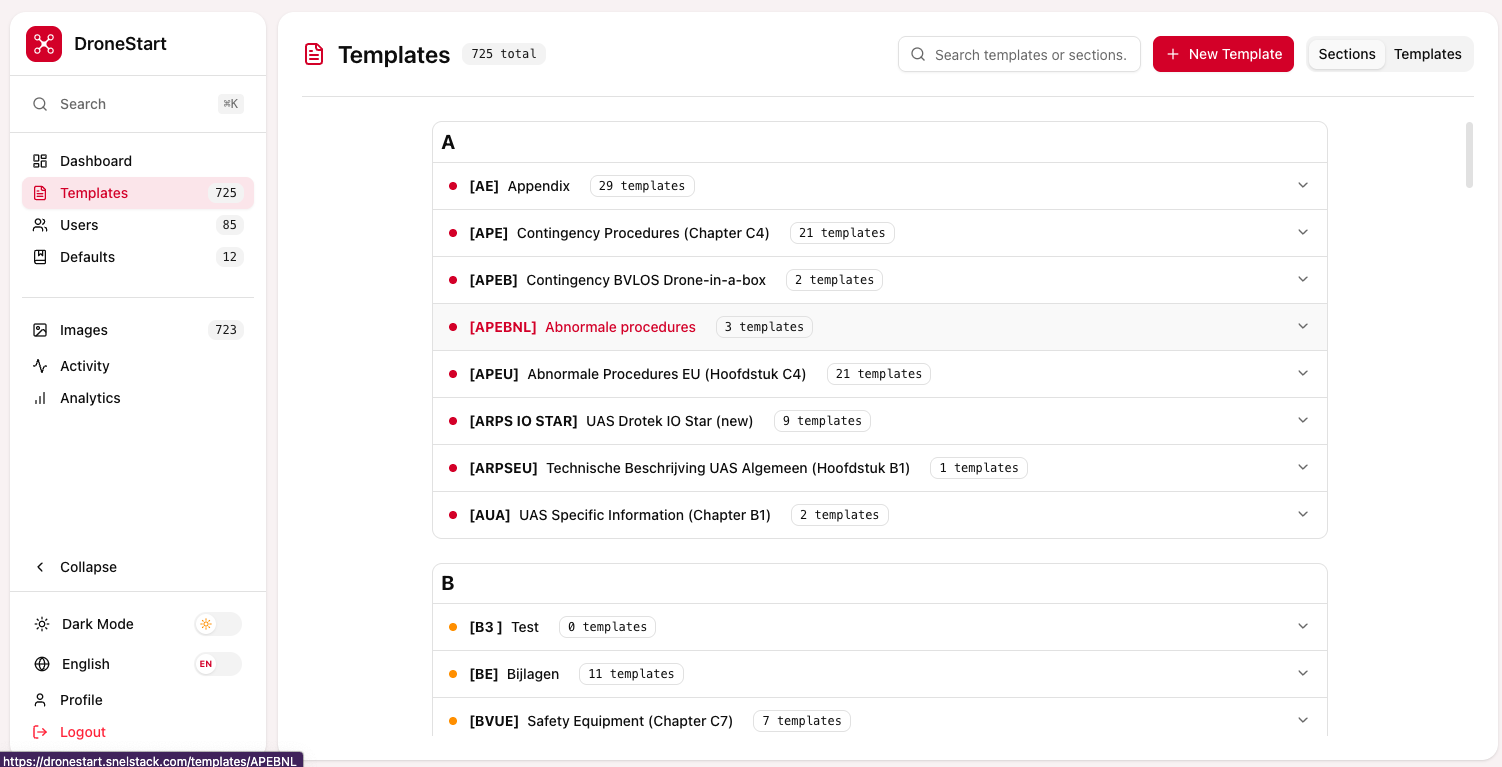This screenshot has width=1502, height=767.
Task: Click the New Template button
Action: tap(1223, 54)
